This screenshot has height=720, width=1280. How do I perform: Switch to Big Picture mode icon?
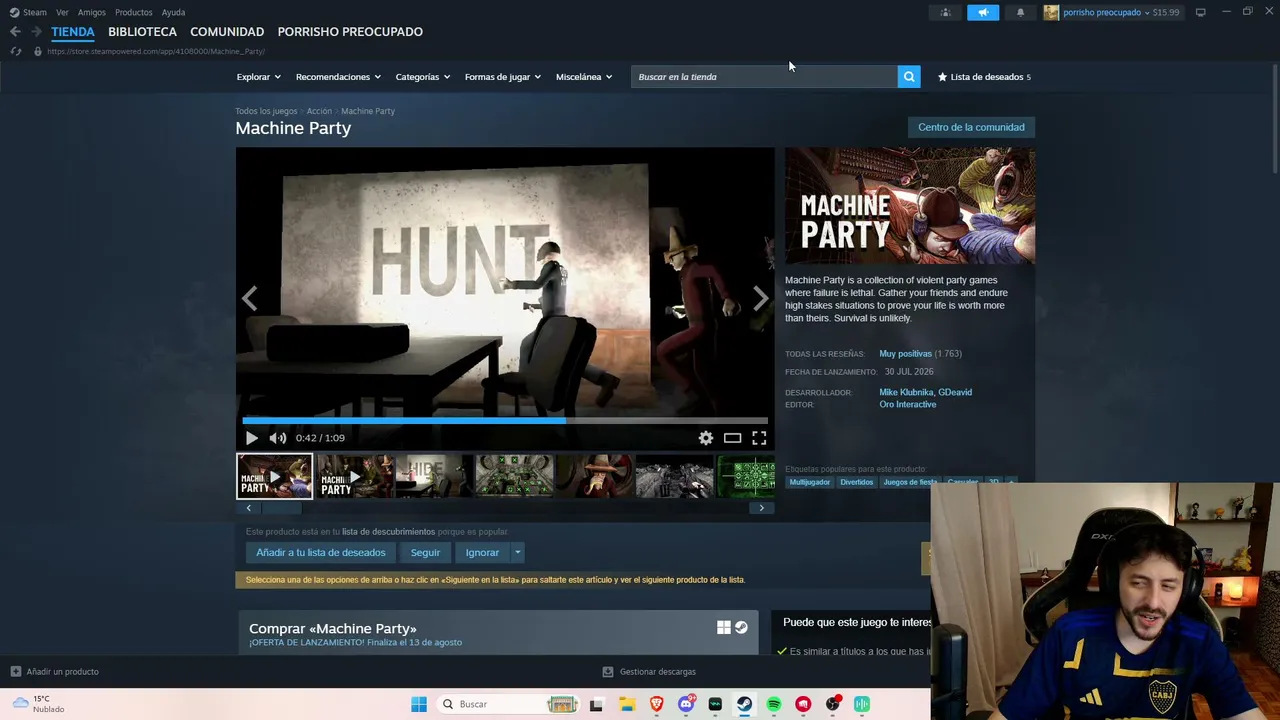pyautogui.click(x=1200, y=12)
